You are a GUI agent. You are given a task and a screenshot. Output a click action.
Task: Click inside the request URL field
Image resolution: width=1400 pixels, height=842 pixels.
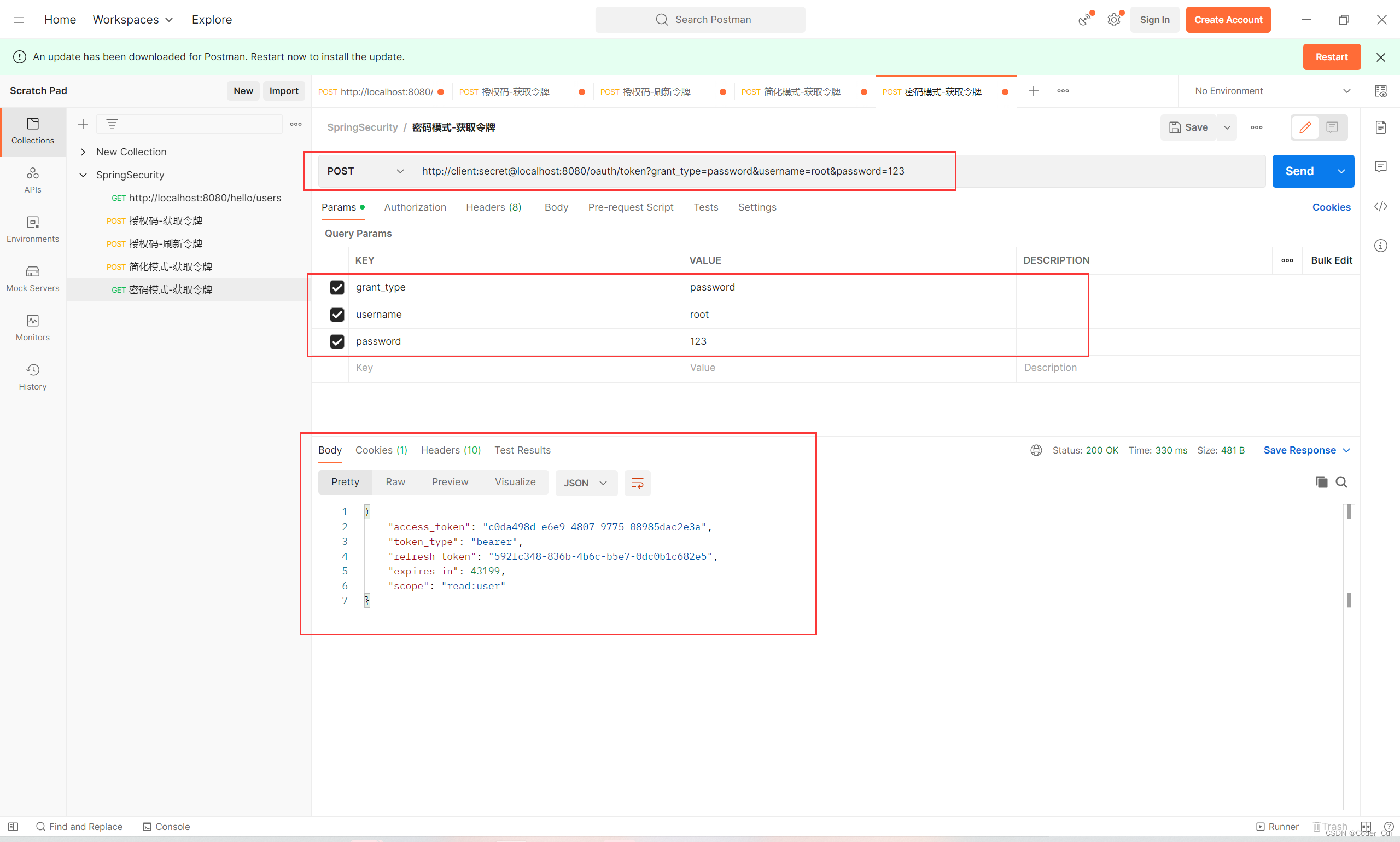coord(680,171)
